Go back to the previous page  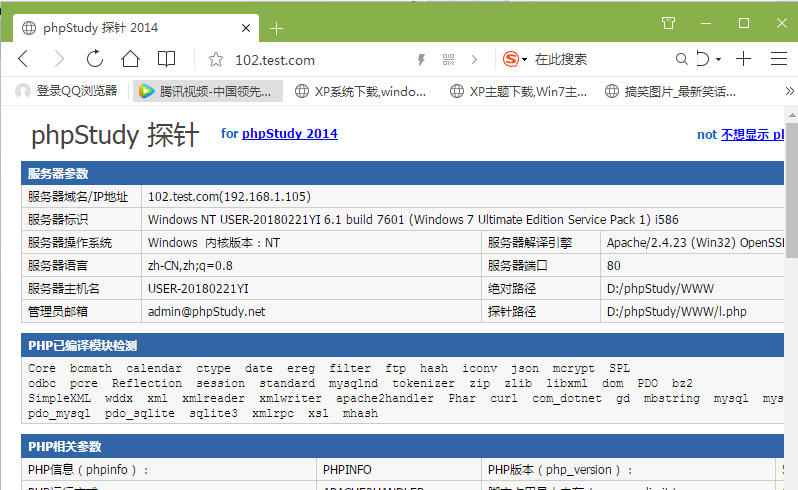click(x=23, y=59)
